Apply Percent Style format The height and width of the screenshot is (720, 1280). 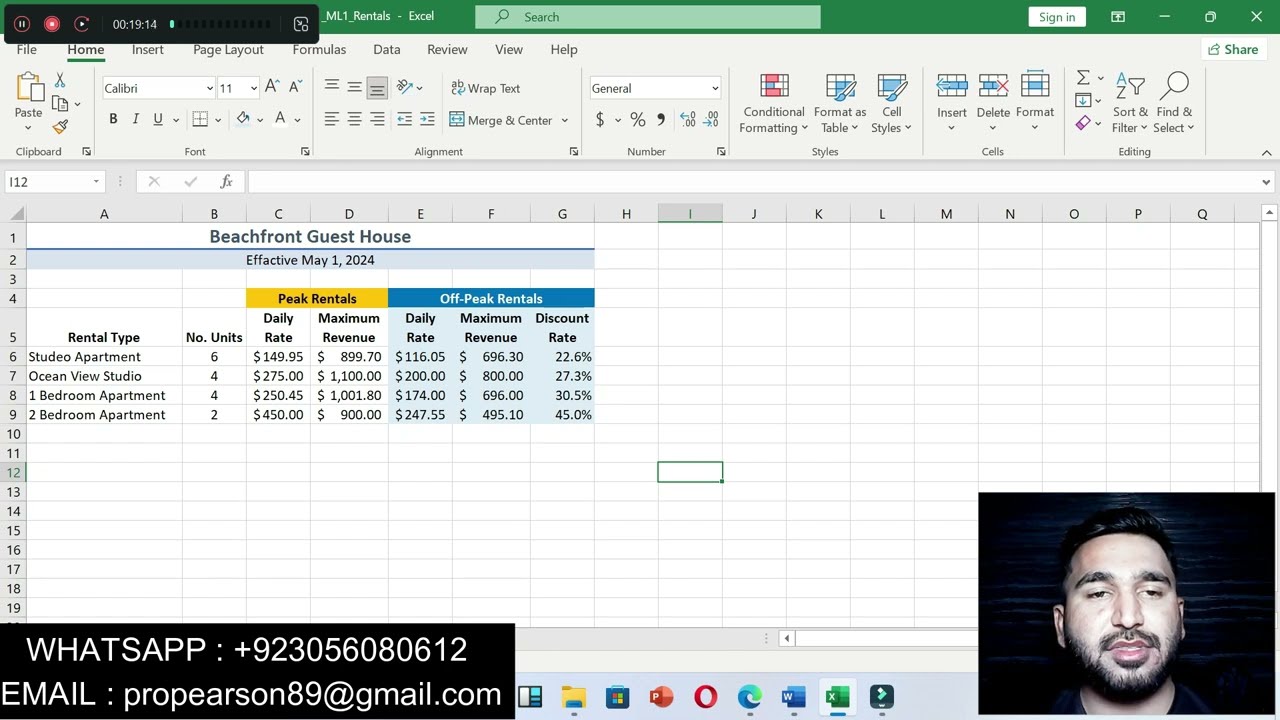(637, 120)
